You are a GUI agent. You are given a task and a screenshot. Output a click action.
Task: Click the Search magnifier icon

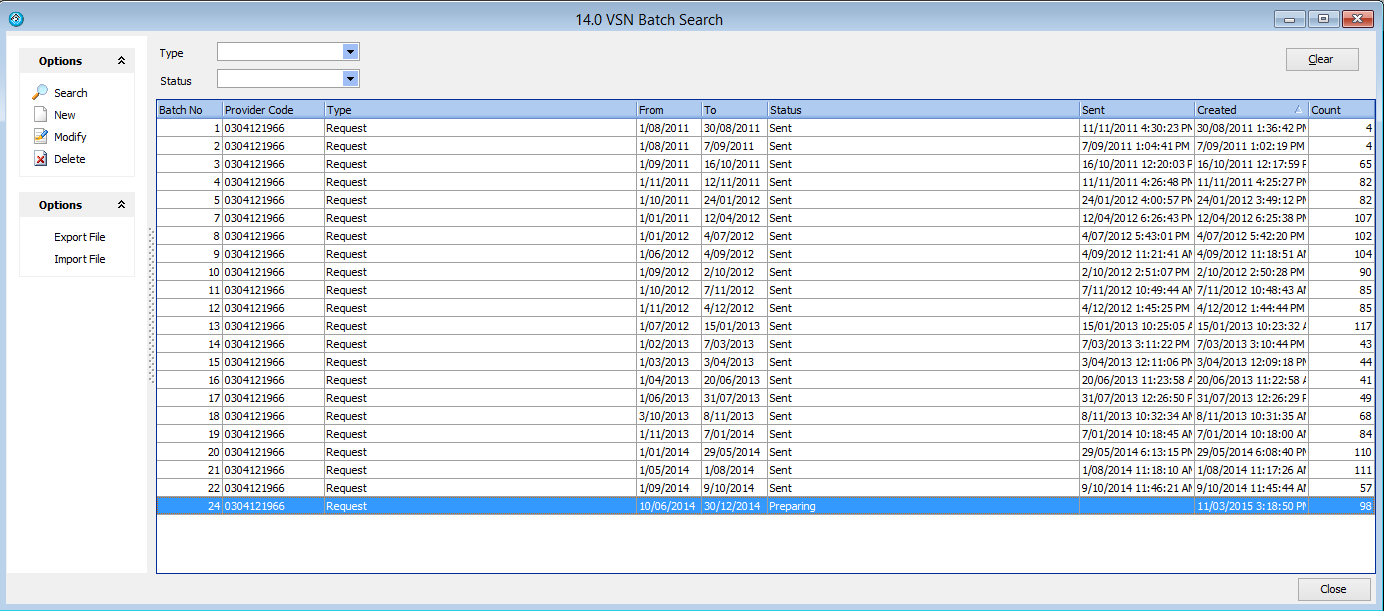tap(41, 92)
